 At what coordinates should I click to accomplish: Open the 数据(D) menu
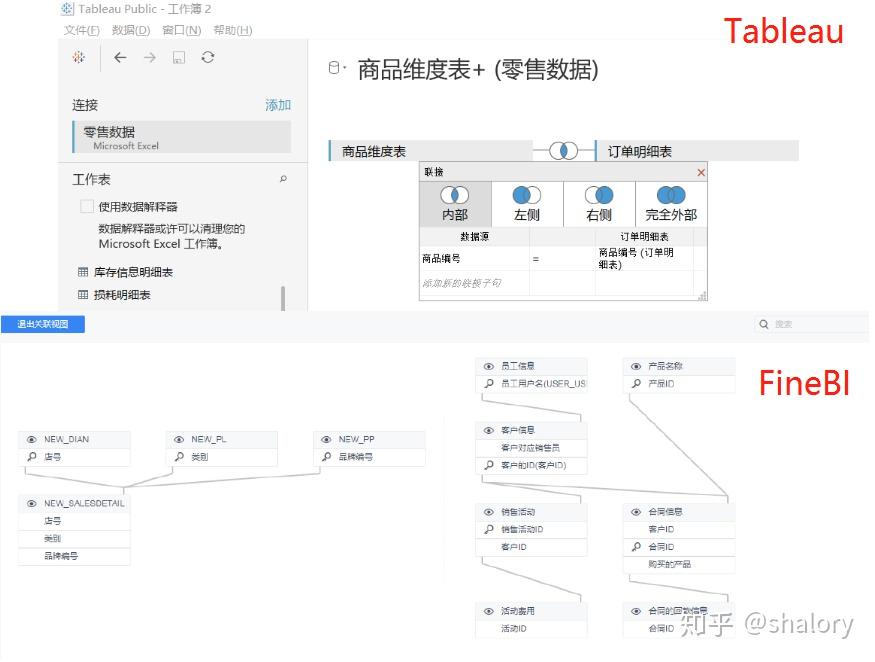pos(128,29)
